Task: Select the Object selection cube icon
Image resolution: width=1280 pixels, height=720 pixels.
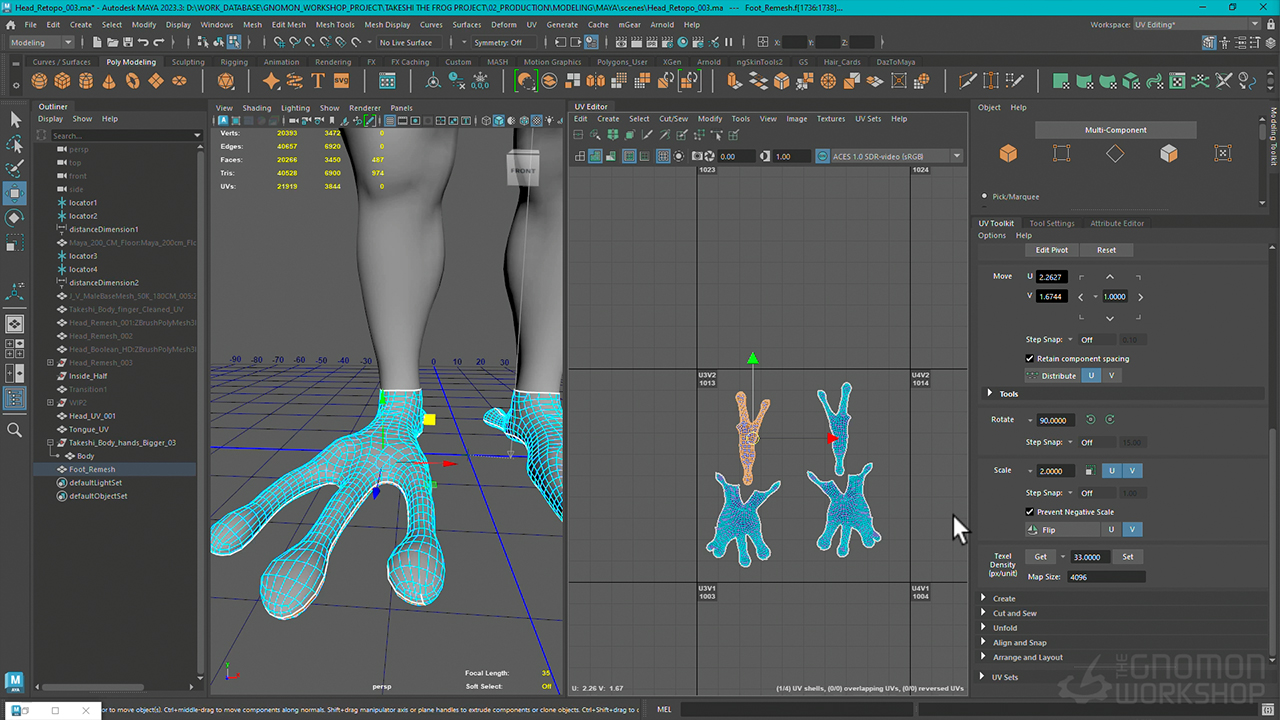Action: tap(1008, 153)
